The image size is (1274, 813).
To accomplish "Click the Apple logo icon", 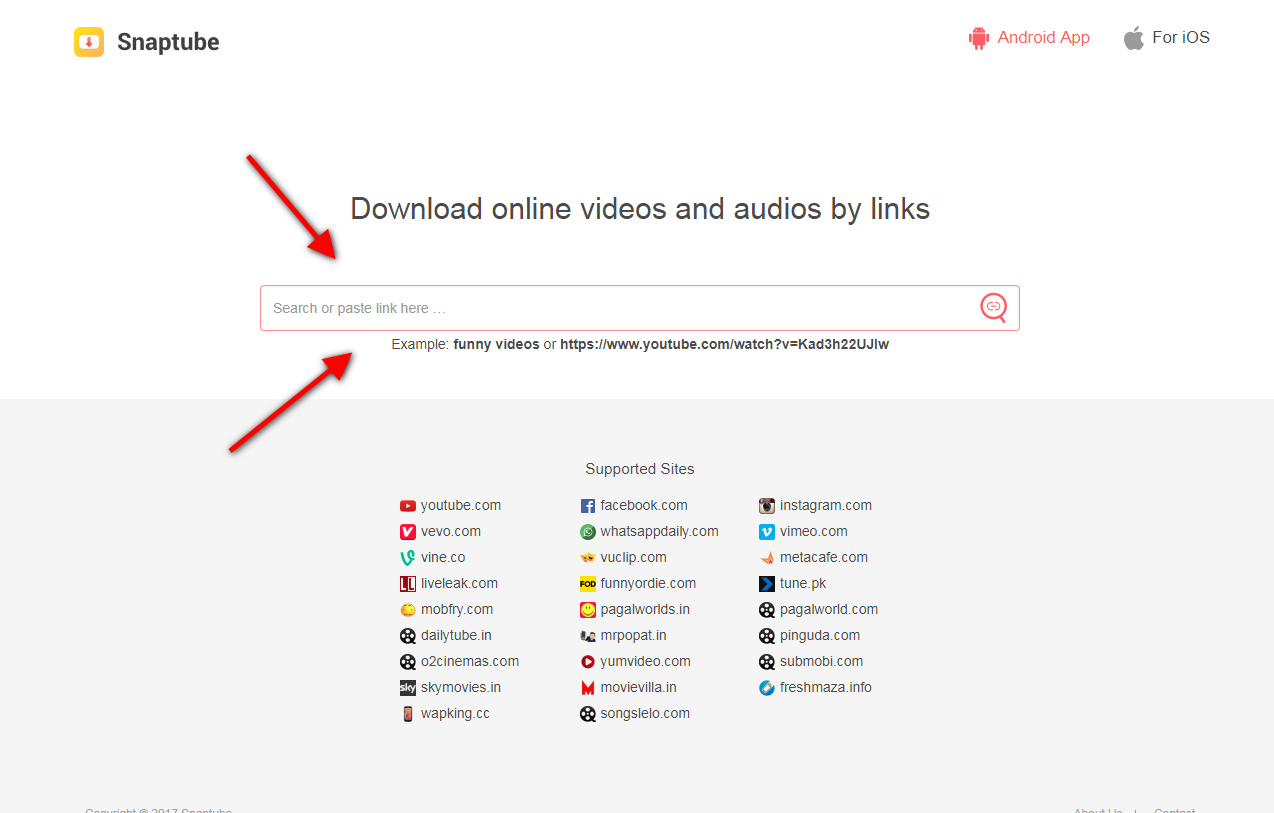I will [x=1133, y=38].
